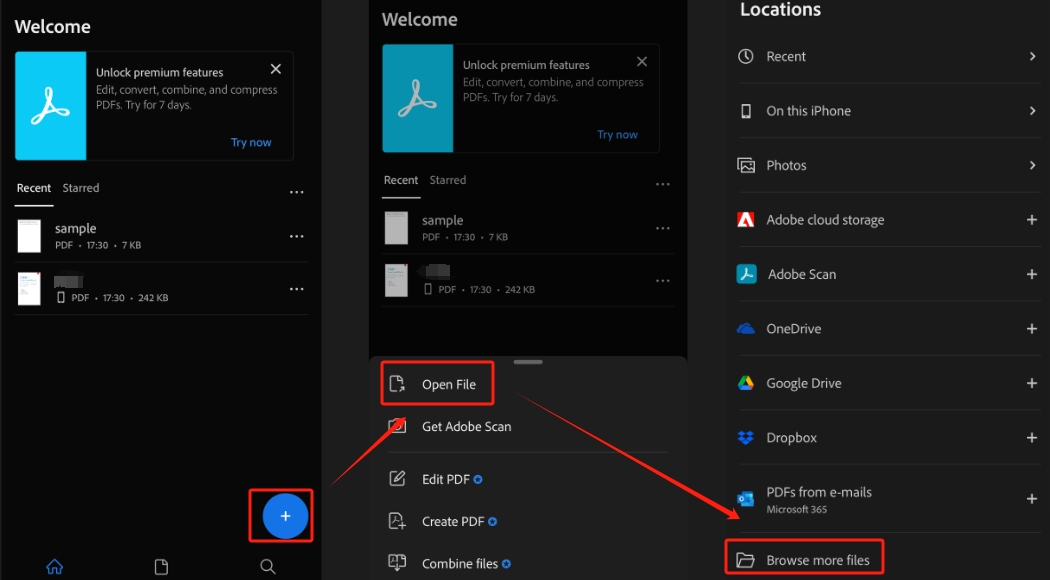Tap the blue plus floating action button
The height and width of the screenshot is (580, 1050).
pos(285,516)
